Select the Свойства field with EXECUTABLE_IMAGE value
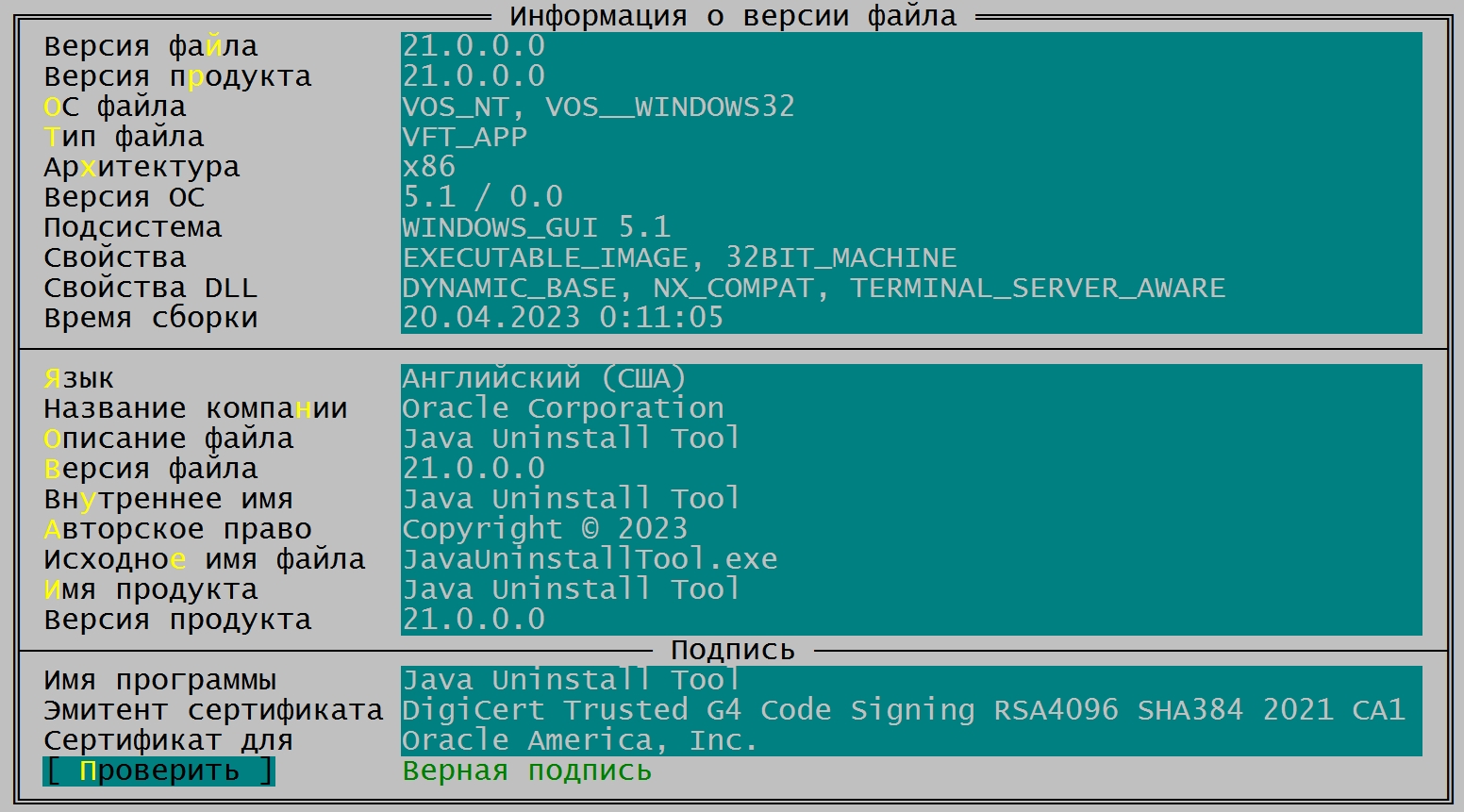The image size is (1464, 812). tap(910, 257)
